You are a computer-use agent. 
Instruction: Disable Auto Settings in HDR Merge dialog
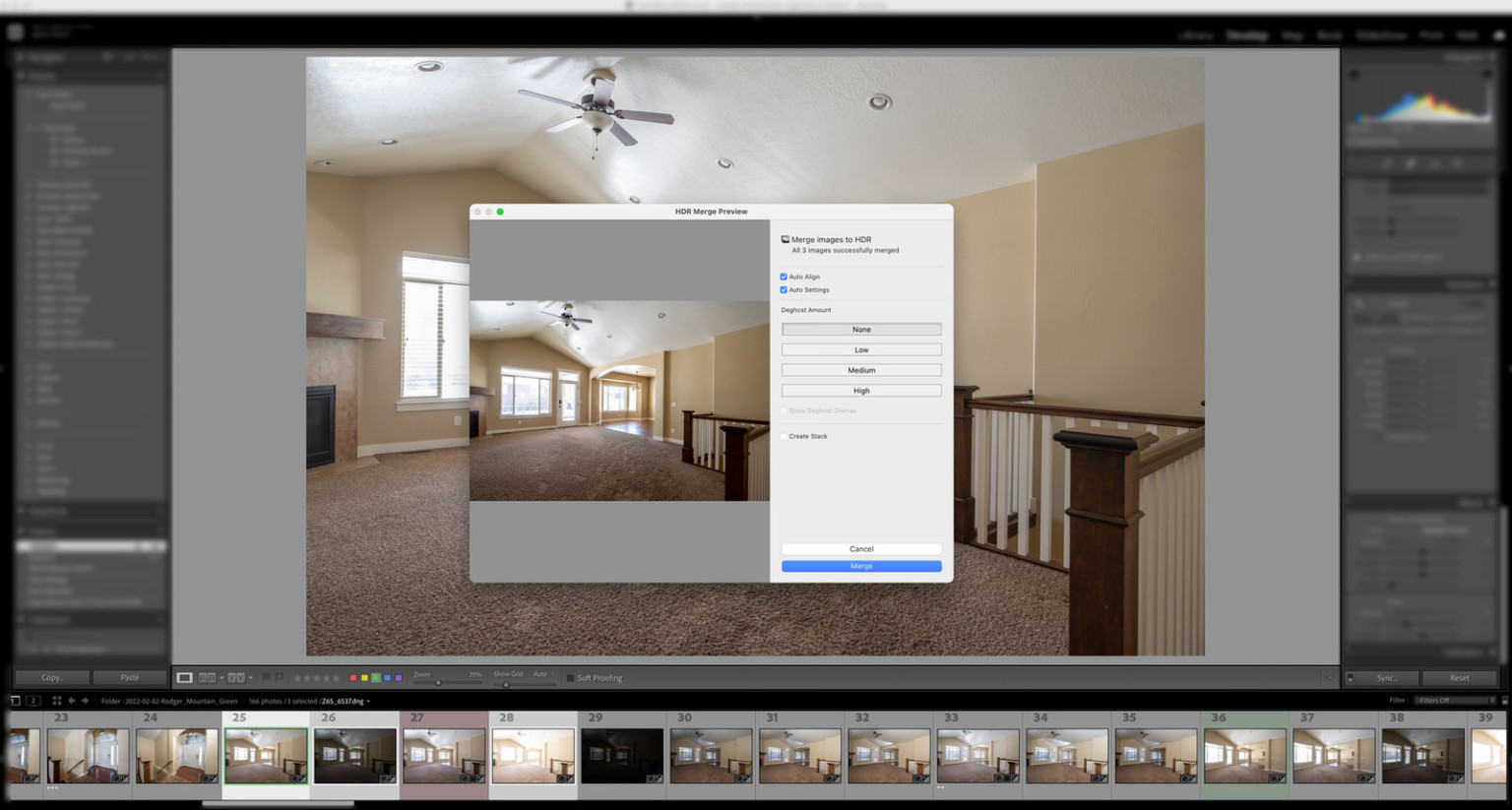784,289
